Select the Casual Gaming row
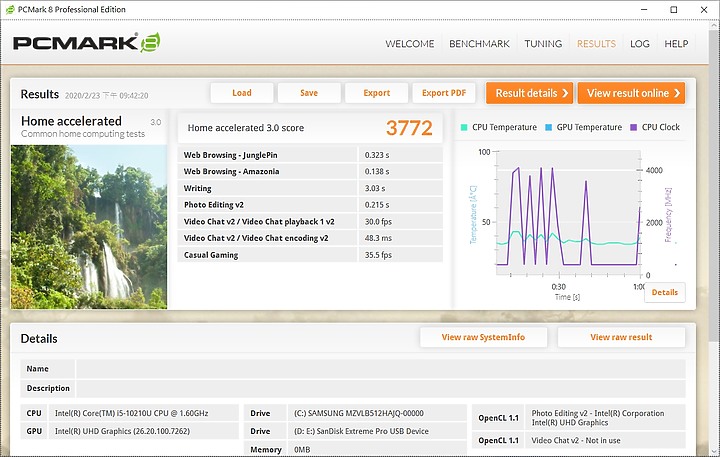The width and height of the screenshot is (720, 457). 310,255
